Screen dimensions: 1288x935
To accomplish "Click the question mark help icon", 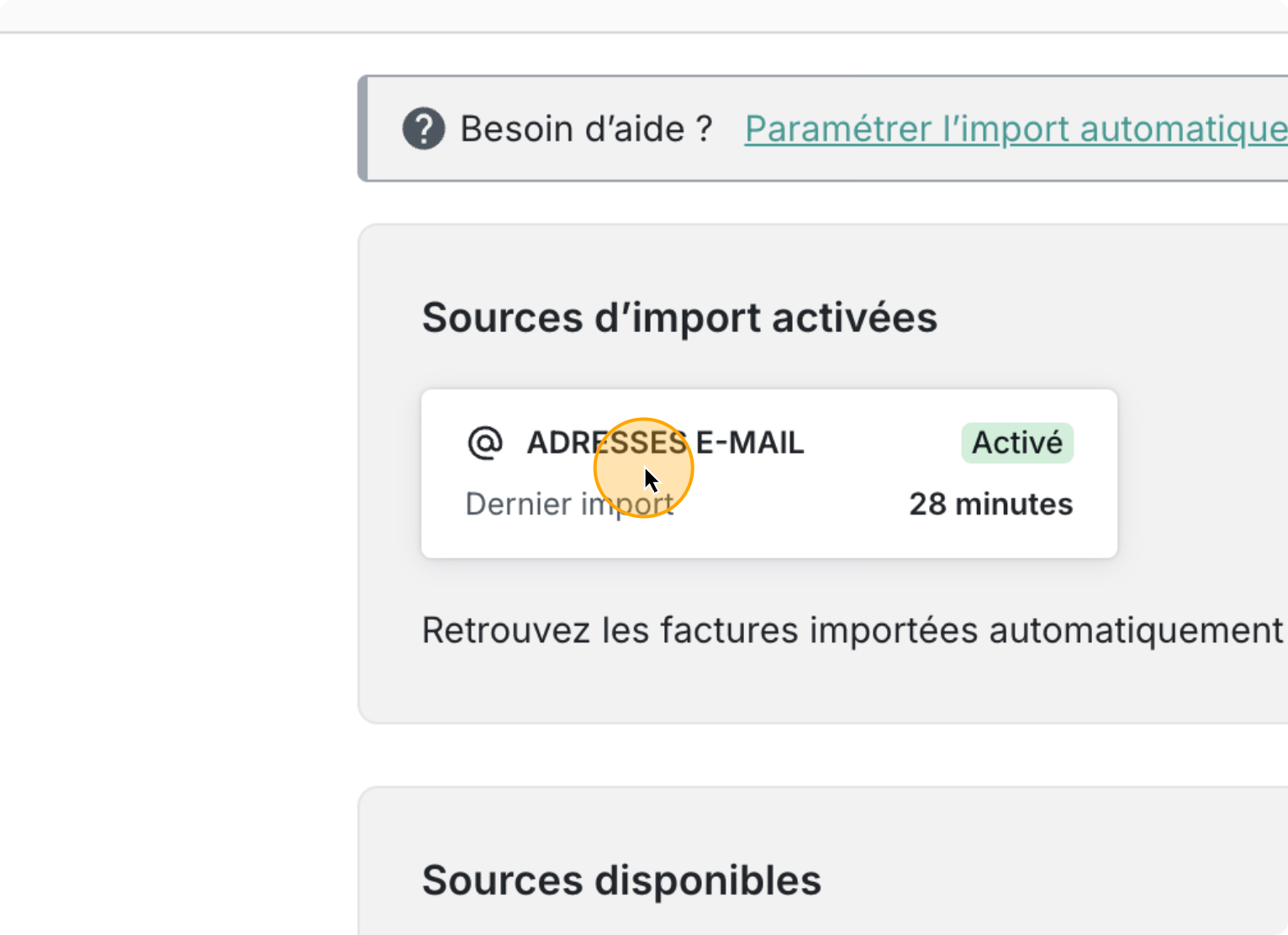I will (424, 129).
